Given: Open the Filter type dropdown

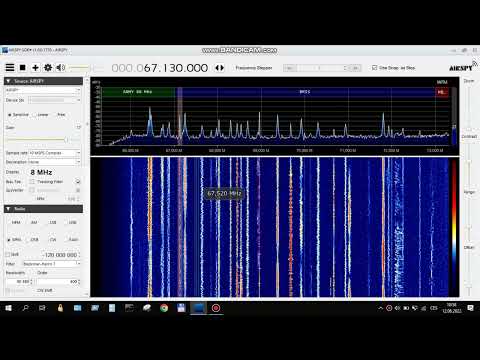Looking at the screenshot, I should coord(52,264).
